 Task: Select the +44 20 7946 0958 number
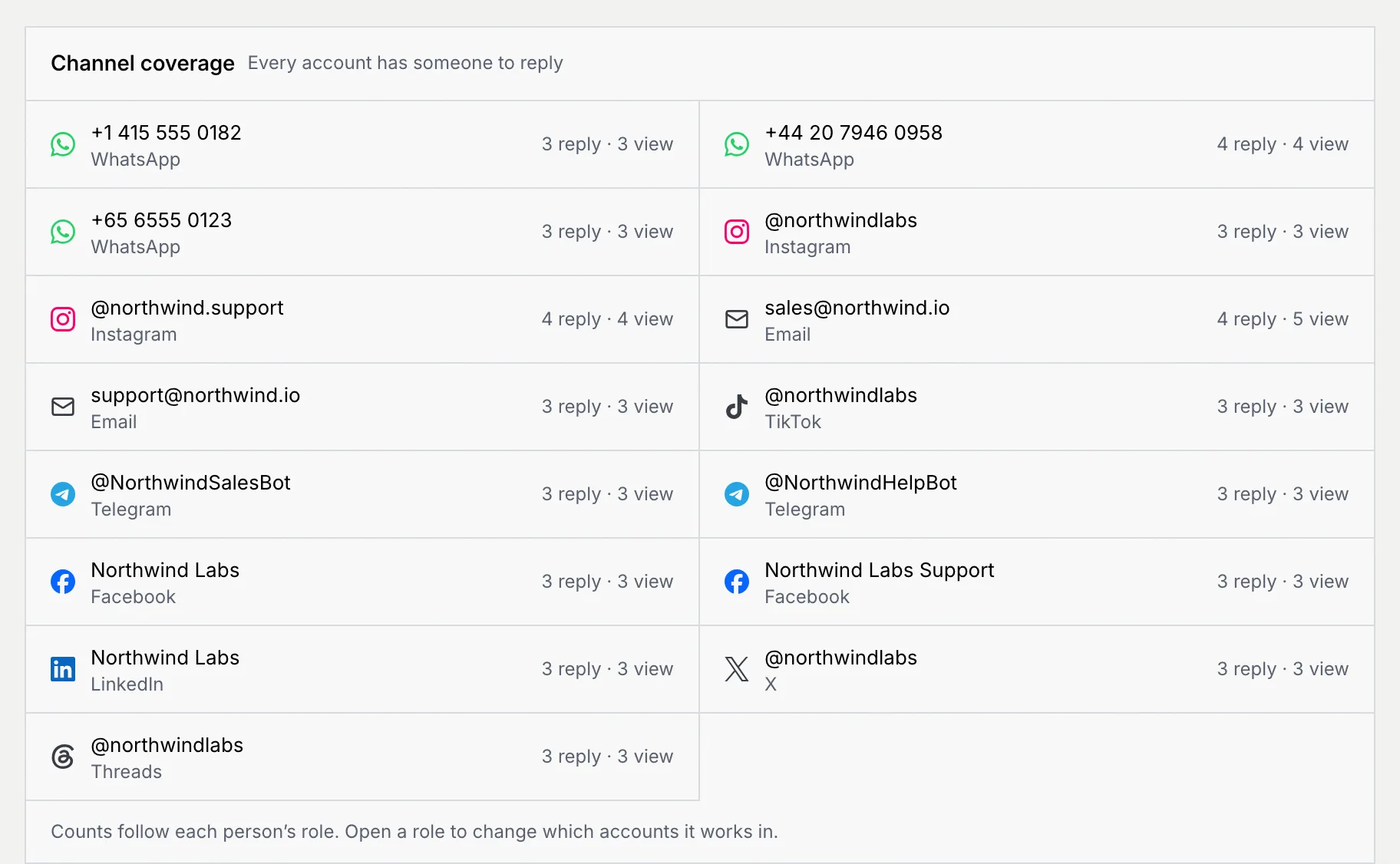[x=854, y=133]
